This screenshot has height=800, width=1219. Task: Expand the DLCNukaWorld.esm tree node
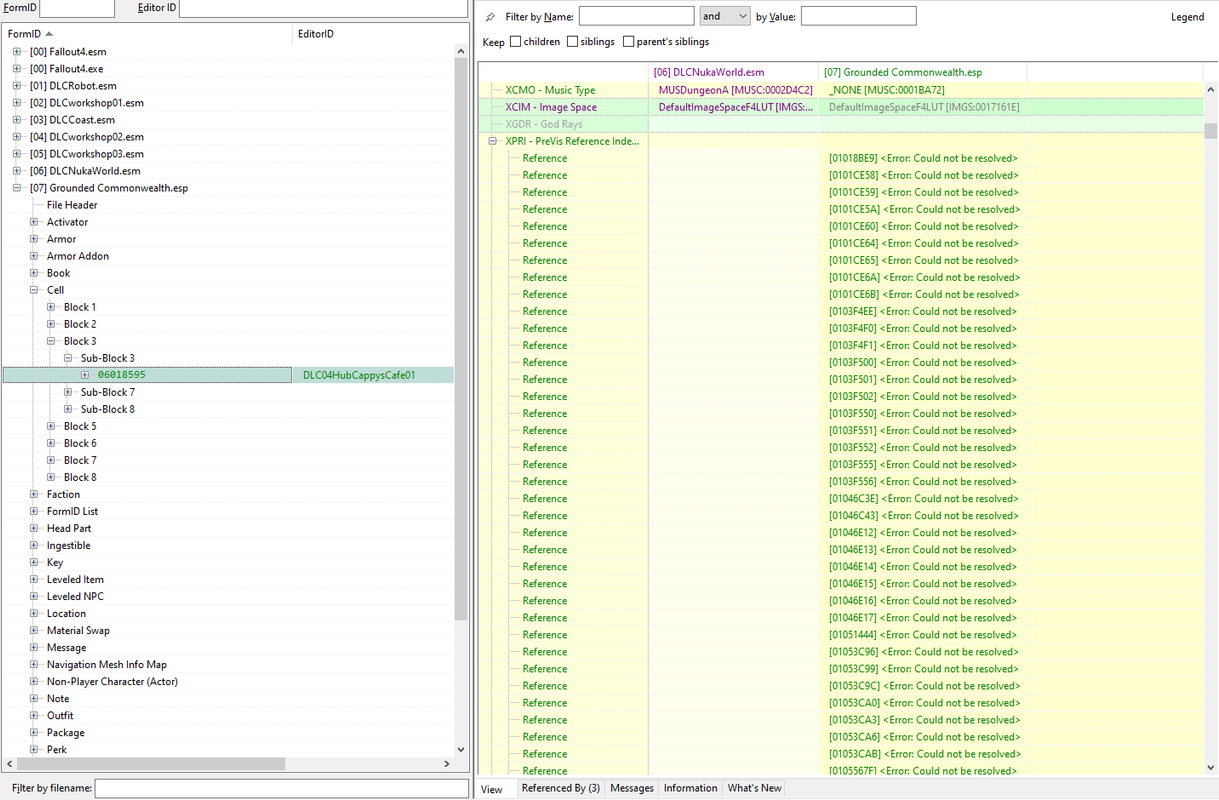click(x=17, y=171)
